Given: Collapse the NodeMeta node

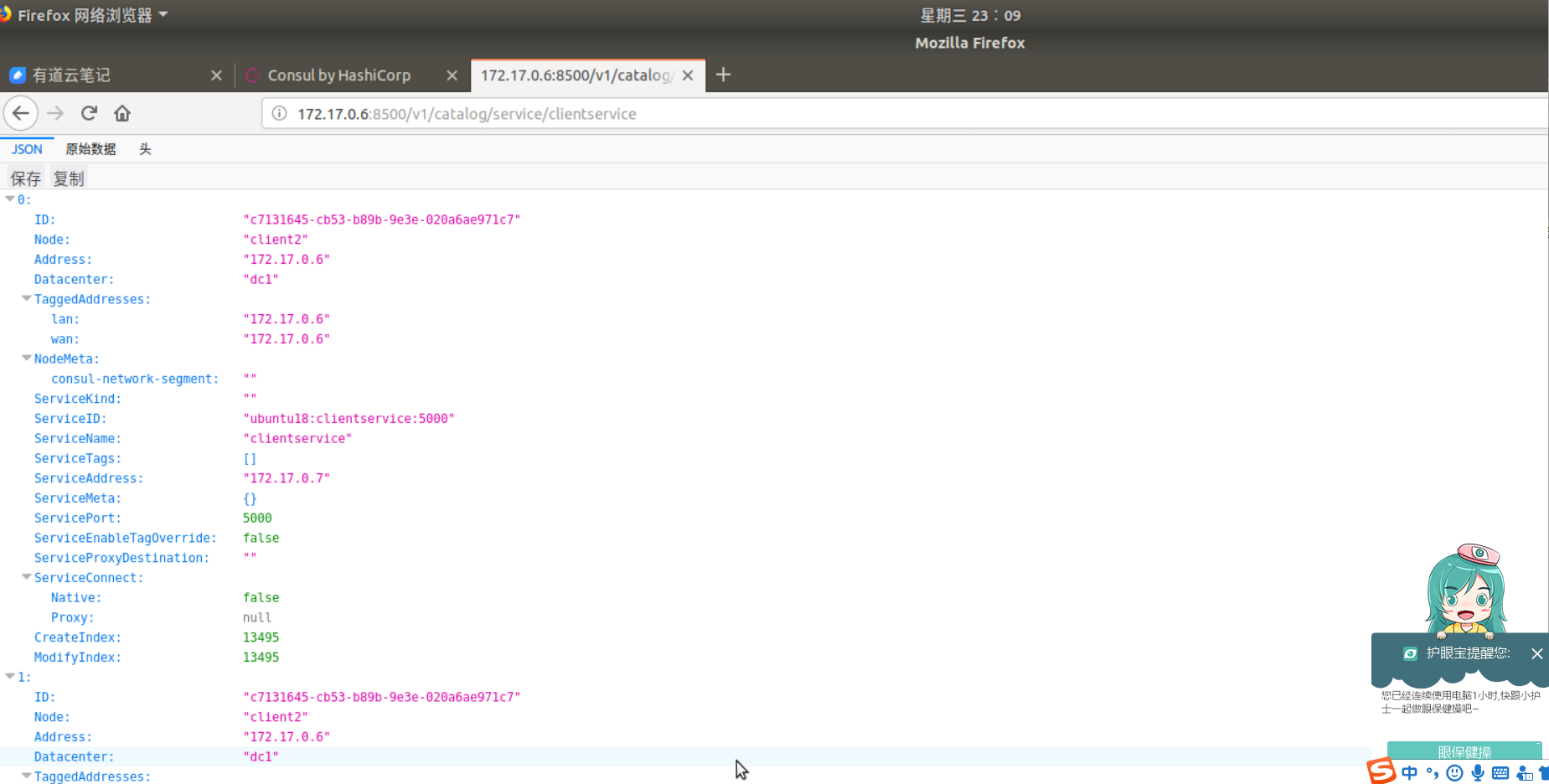Looking at the screenshot, I should tap(27, 358).
